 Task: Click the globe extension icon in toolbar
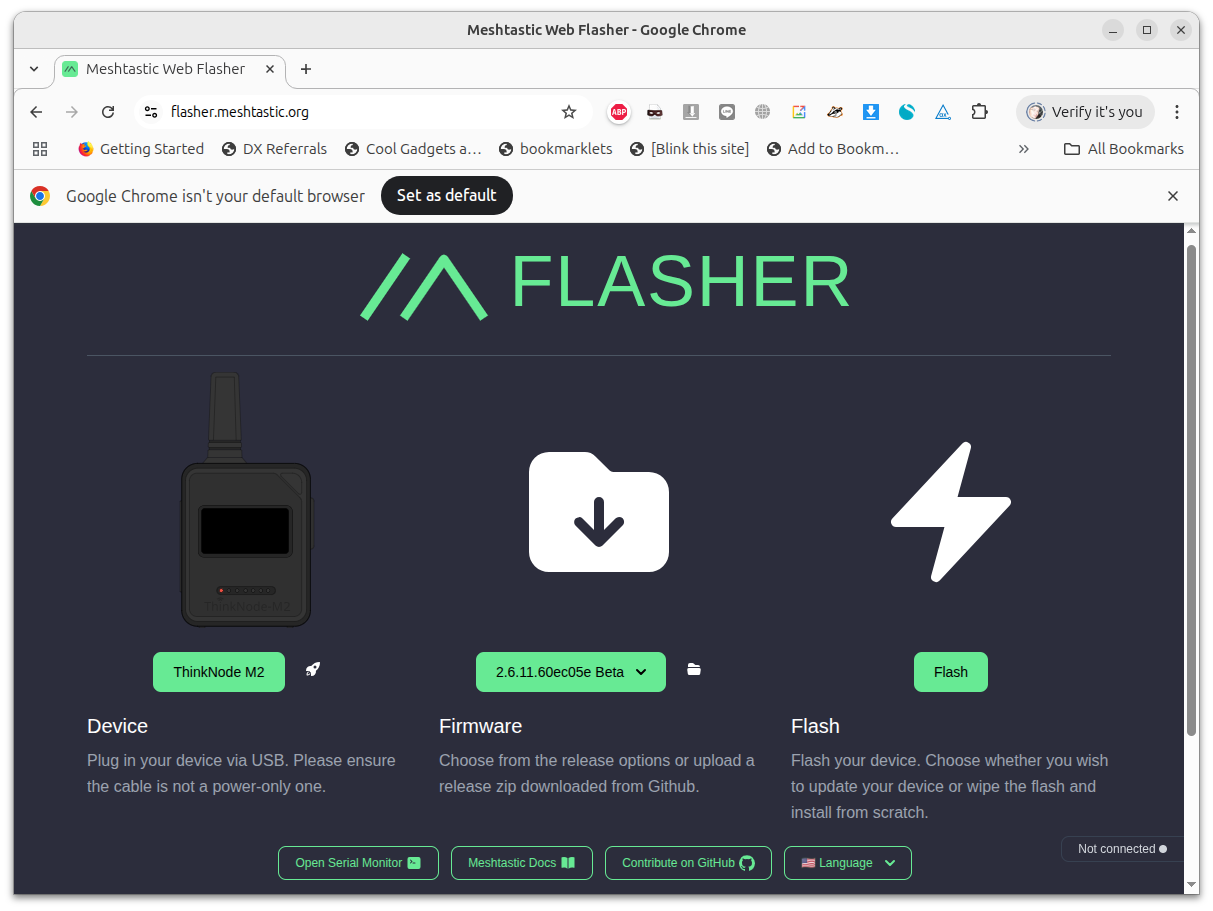763,112
